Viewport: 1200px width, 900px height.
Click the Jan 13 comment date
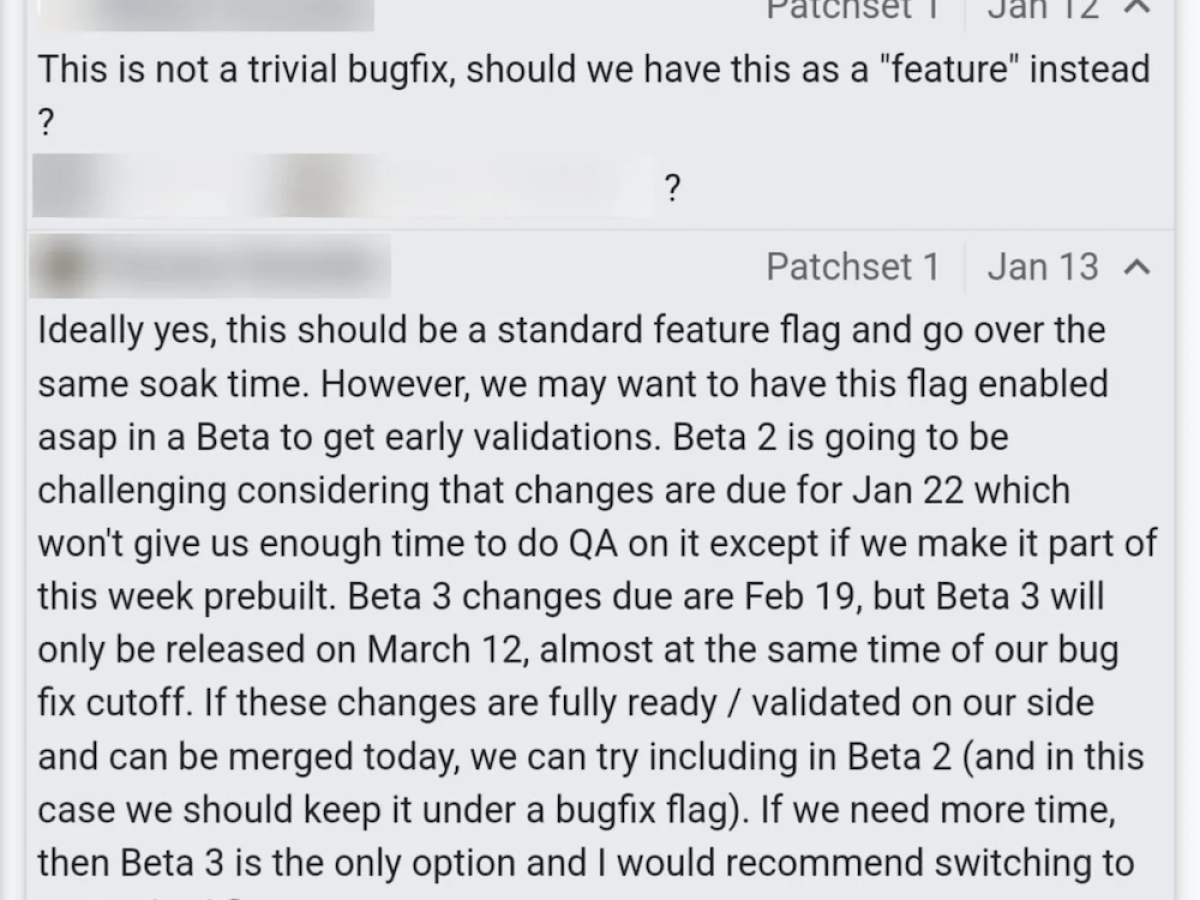(1042, 267)
